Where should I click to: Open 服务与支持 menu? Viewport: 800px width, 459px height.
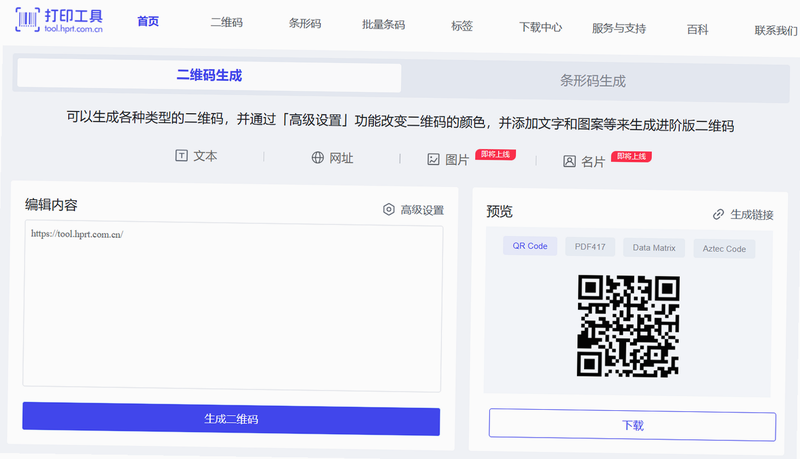619,28
